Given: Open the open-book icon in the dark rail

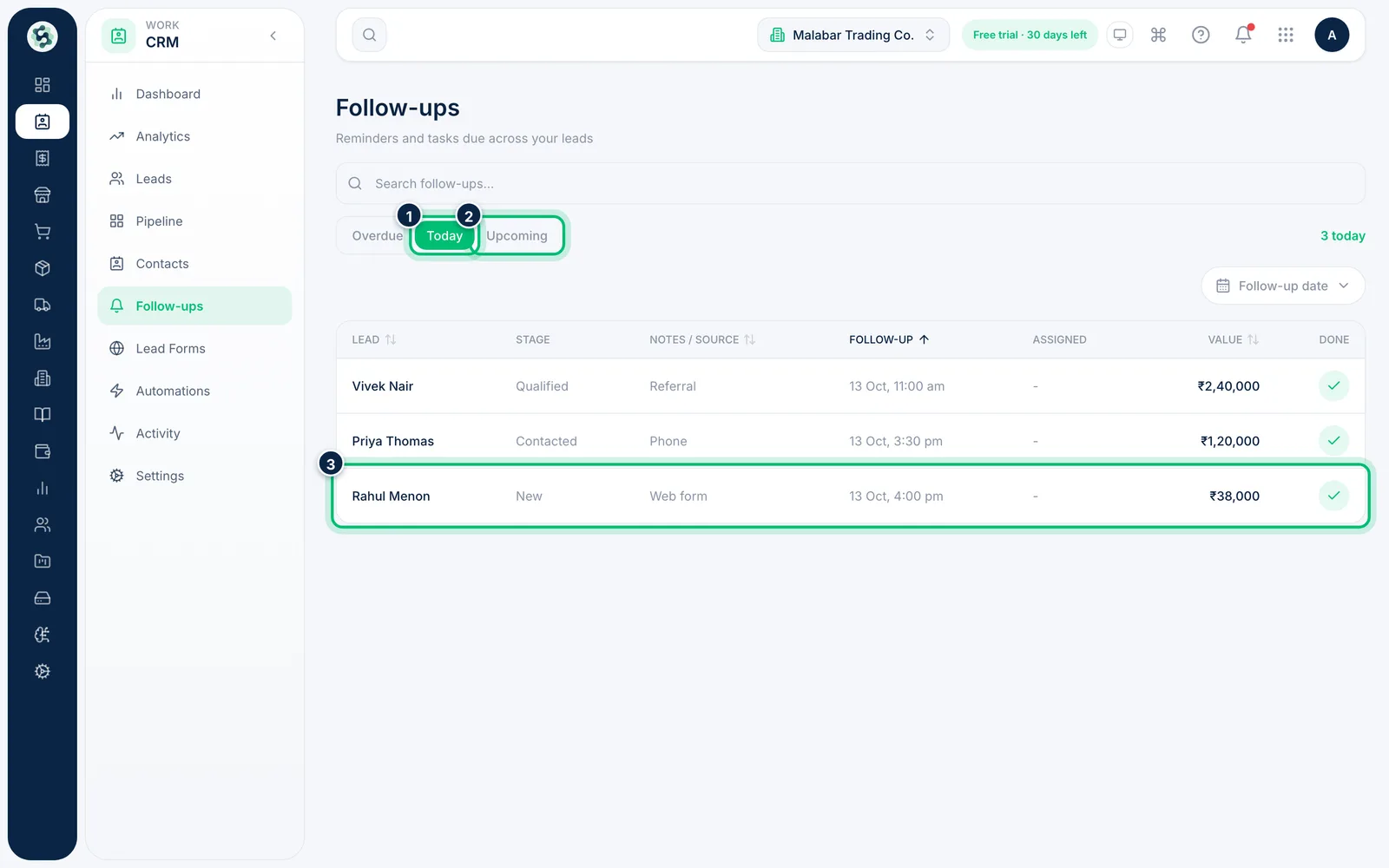Looking at the screenshot, I should click(42, 415).
